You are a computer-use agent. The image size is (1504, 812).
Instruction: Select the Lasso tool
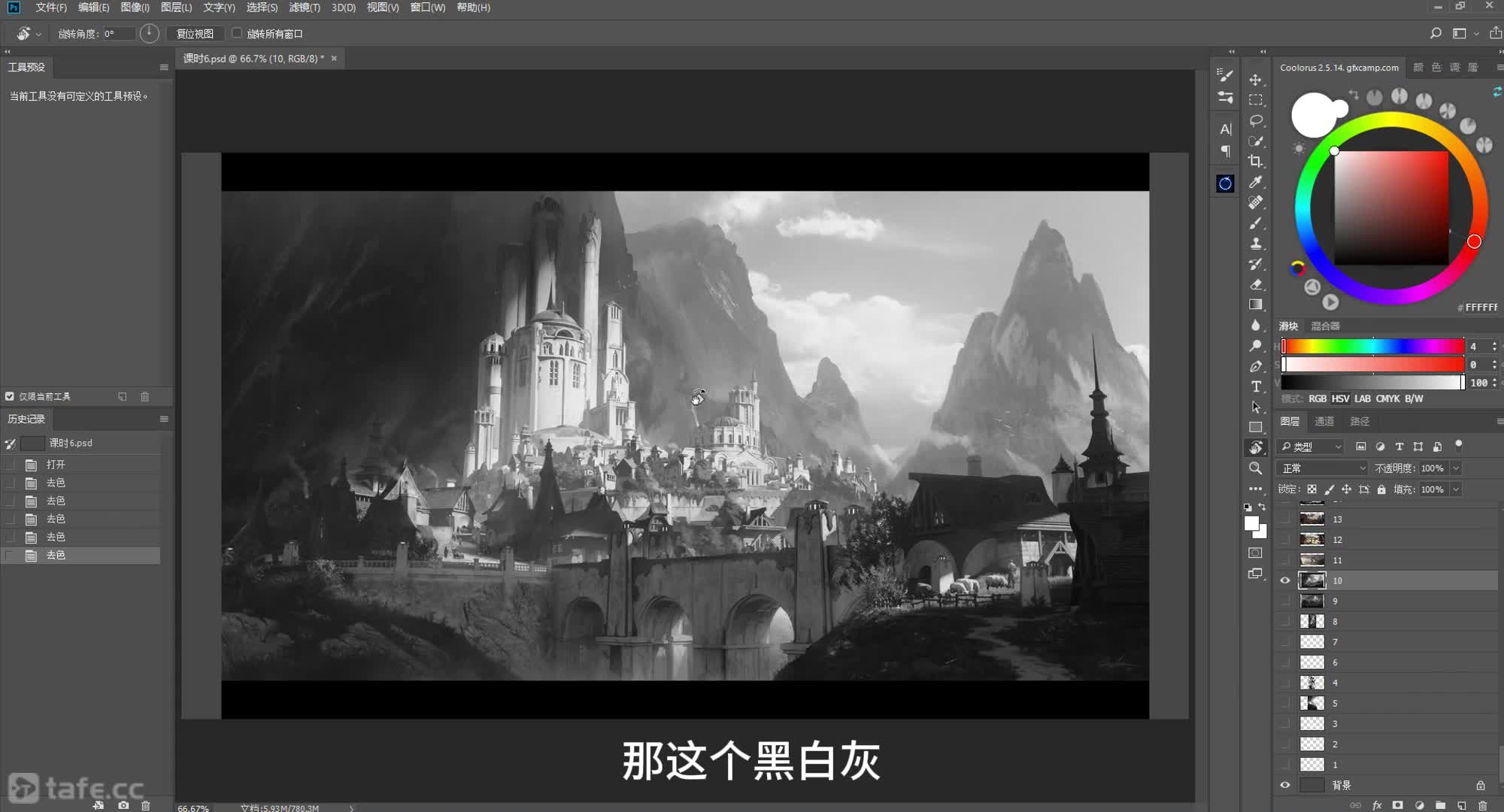[x=1255, y=120]
